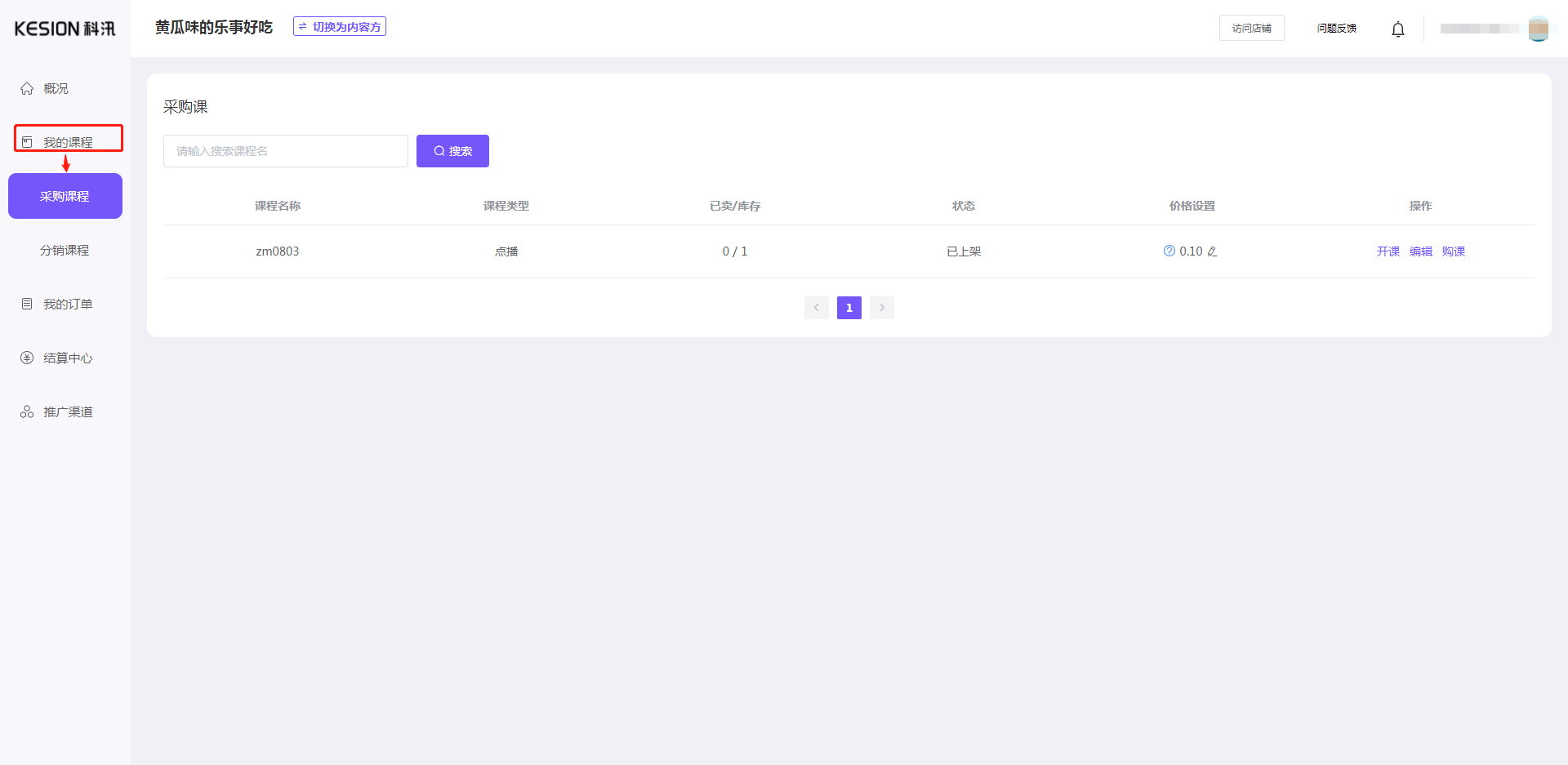Click the KESION 科汛 logo
The height and width of the screenshot is (765, 1568).
65,29
